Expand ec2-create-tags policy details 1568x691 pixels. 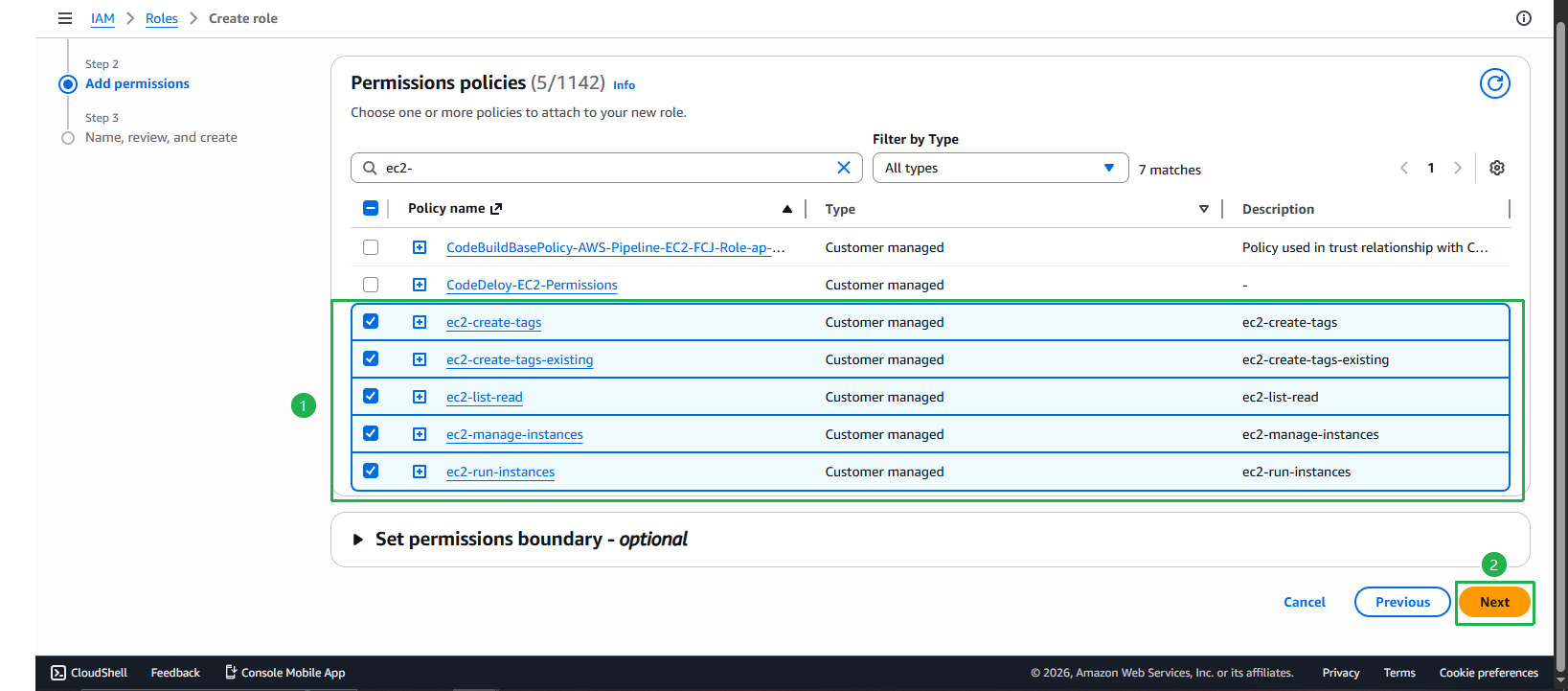(420, 322)
